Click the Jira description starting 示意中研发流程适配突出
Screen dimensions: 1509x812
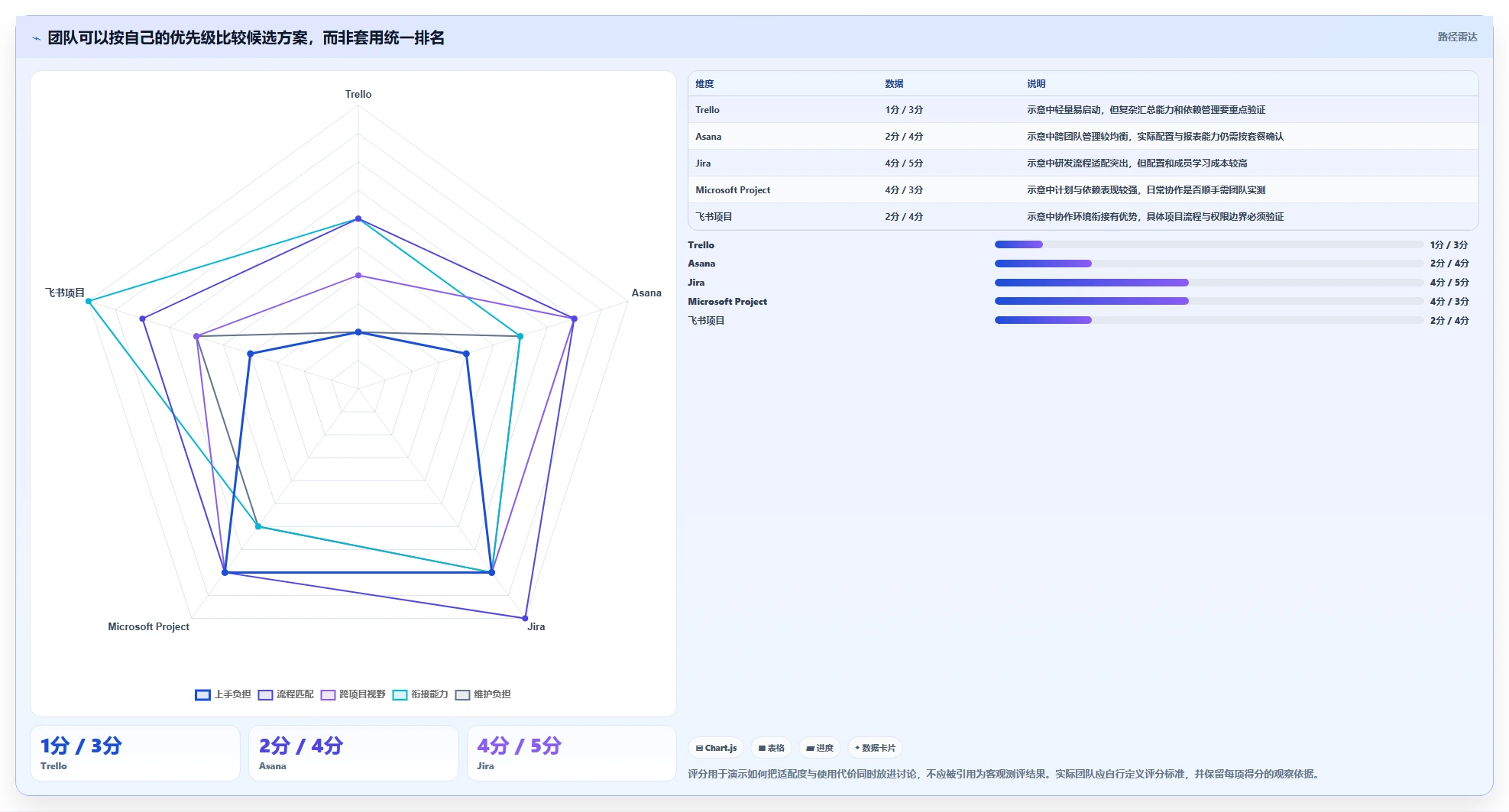pos(1137,163)
